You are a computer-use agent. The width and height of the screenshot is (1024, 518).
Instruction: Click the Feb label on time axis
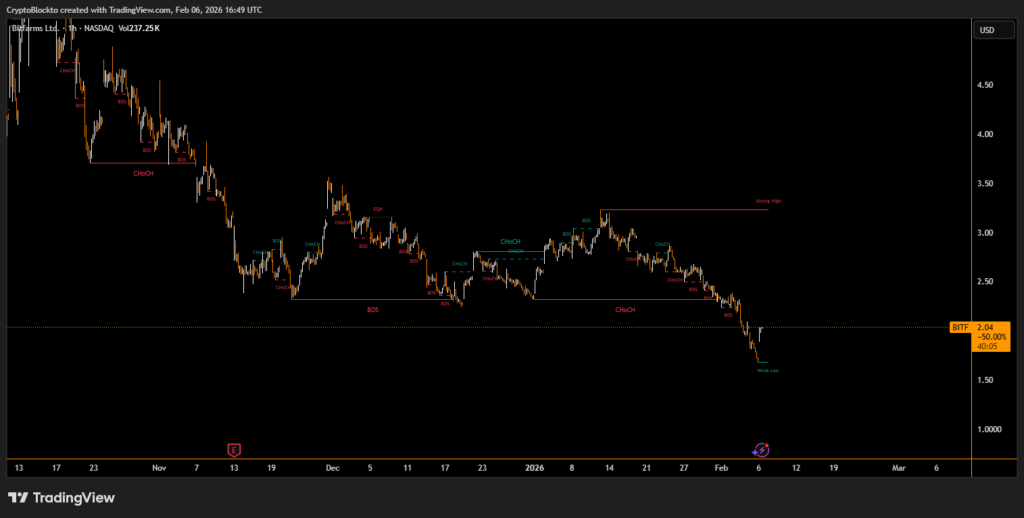[x=722, y=467]
